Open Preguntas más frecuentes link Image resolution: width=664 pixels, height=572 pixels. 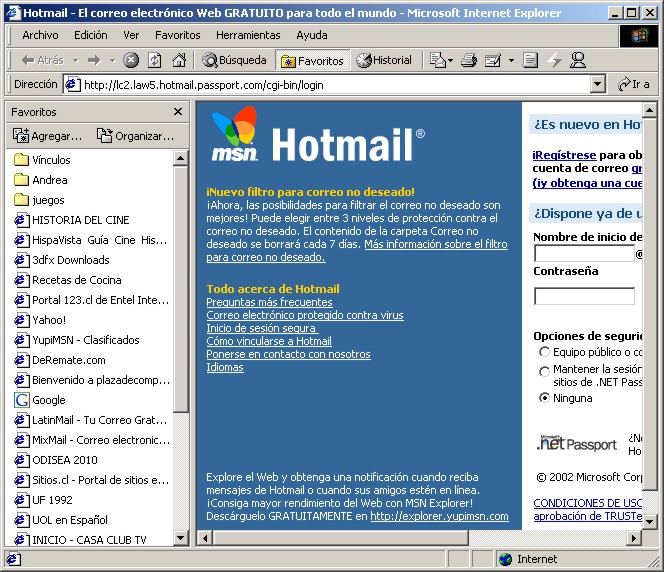tap(269, 302)
